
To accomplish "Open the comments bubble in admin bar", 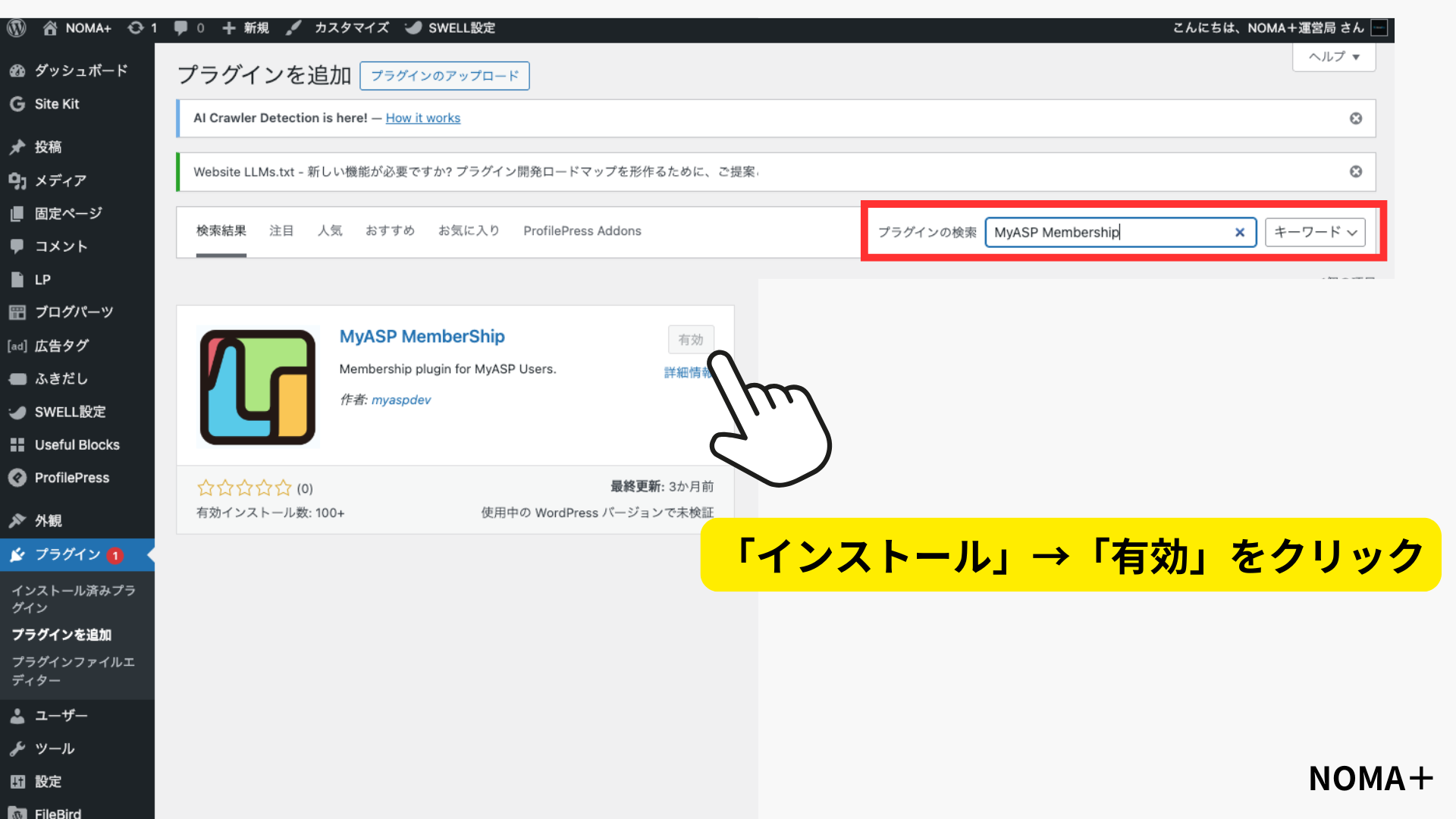I will [x=189, y=28].
